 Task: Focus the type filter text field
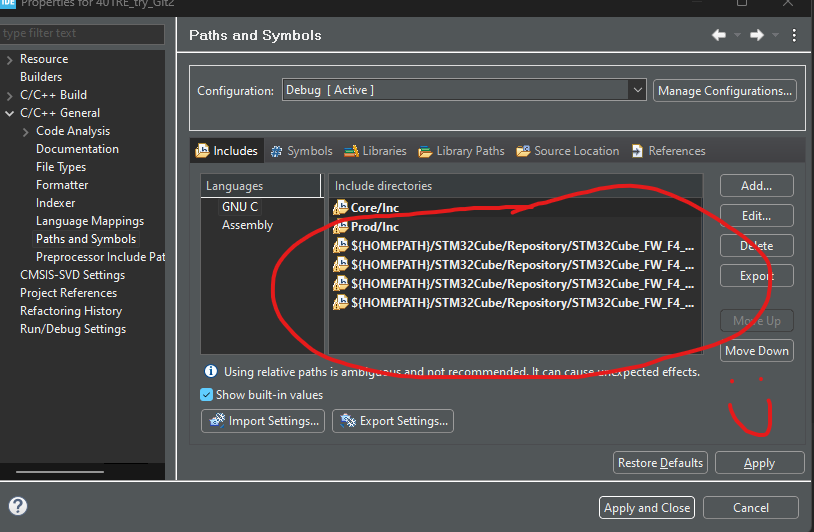pos(82,34)
